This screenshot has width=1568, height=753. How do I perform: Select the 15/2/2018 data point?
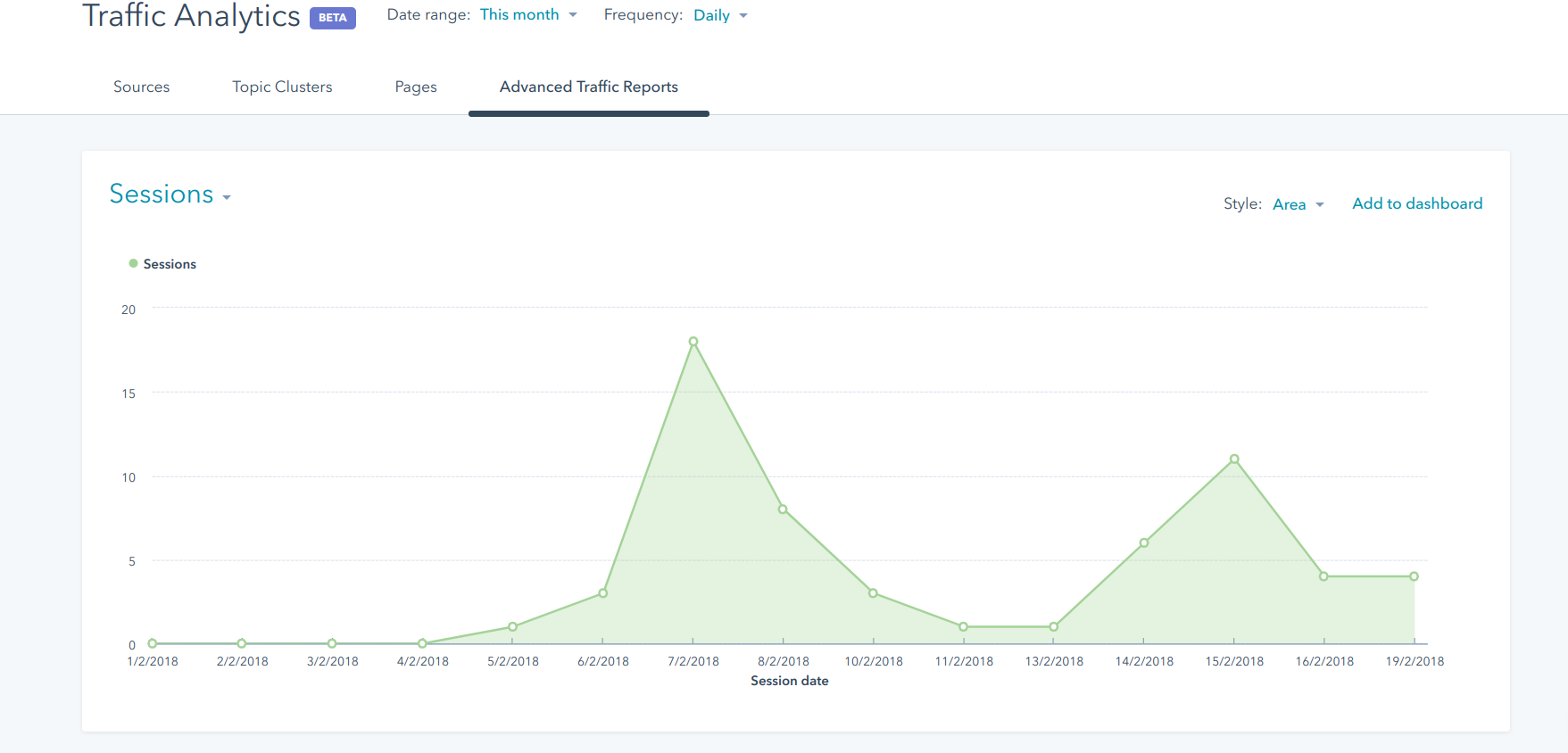[1234, 459]
